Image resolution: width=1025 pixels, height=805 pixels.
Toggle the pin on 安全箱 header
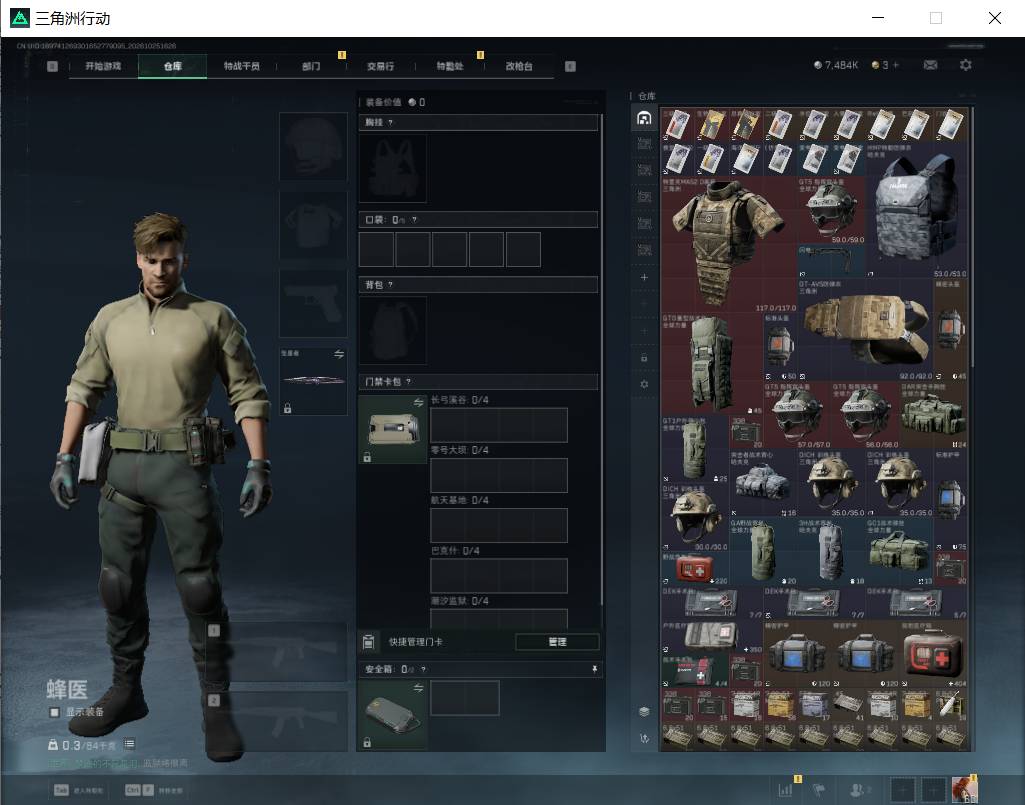pyautogui.click(x=594, y=669)
